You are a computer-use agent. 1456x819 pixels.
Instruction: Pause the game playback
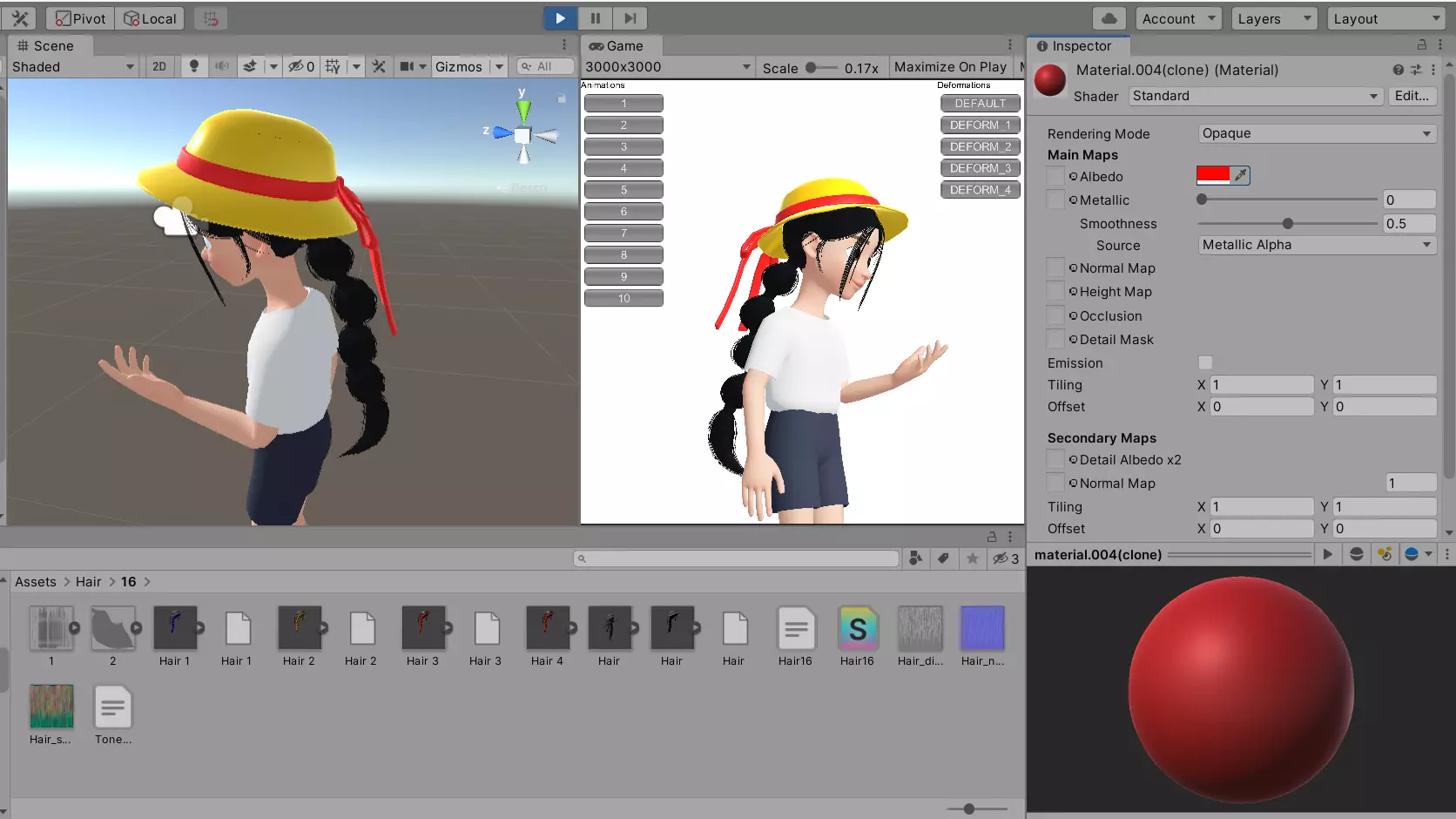tap(596, 18)
